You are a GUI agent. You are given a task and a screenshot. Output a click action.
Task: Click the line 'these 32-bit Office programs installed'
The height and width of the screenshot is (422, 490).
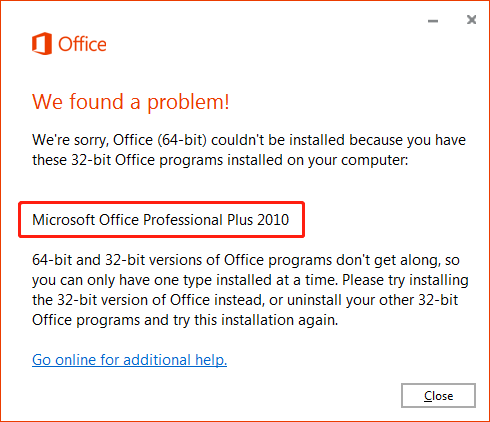point(220,160)
